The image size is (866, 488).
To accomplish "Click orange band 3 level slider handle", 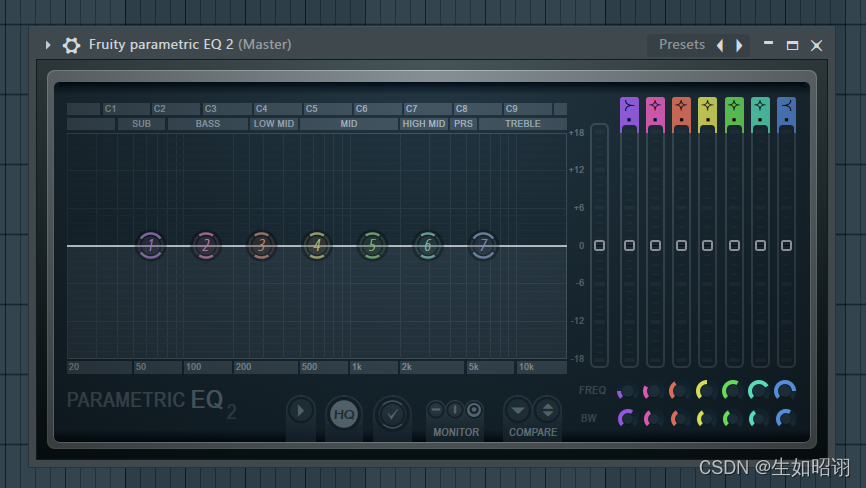I will click(682, 245).
